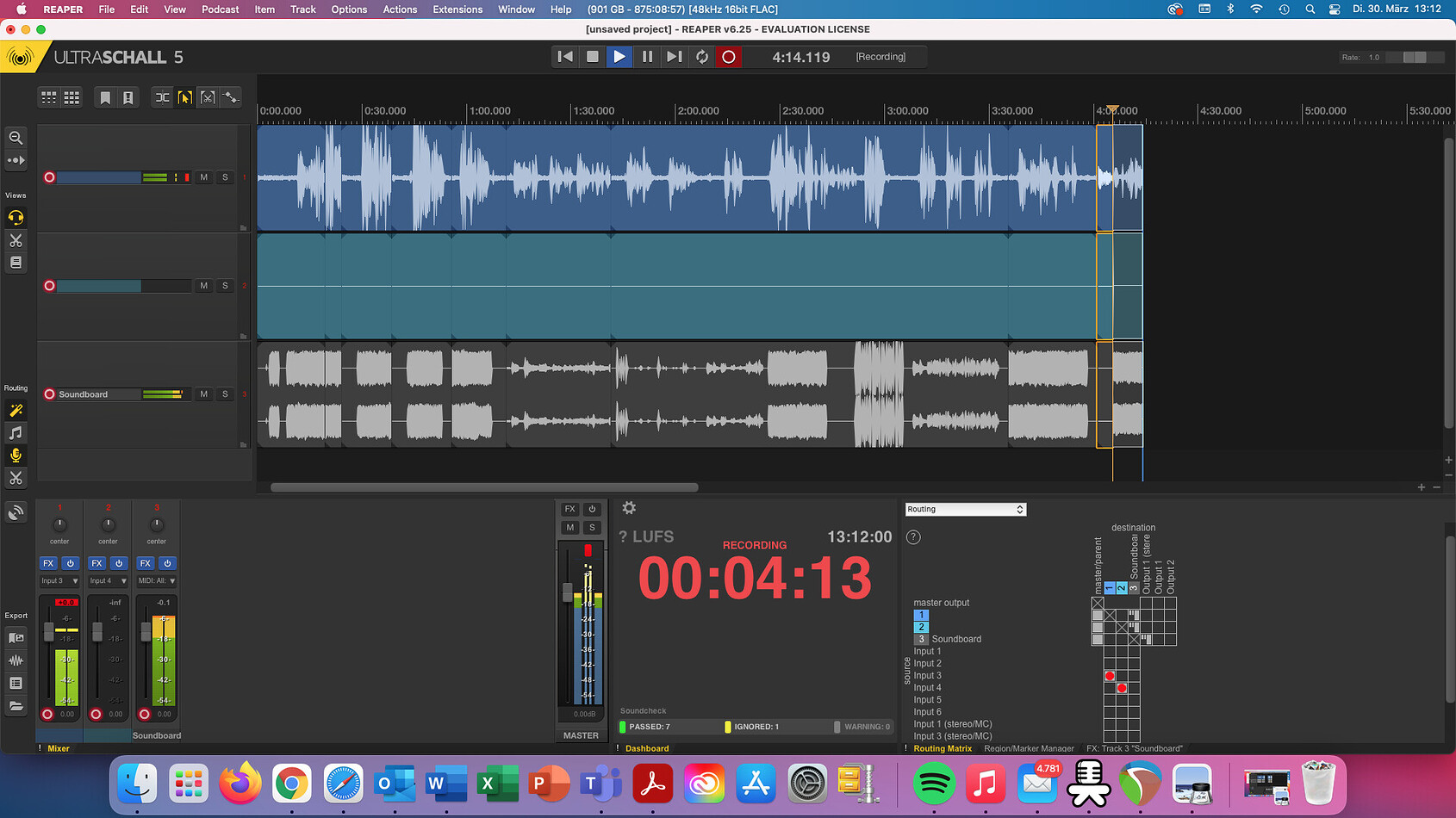Click the named marker bookmark icon
The width and height of the screenshot is (1456, 818).
pyautogui.click(x=128, y=97)
